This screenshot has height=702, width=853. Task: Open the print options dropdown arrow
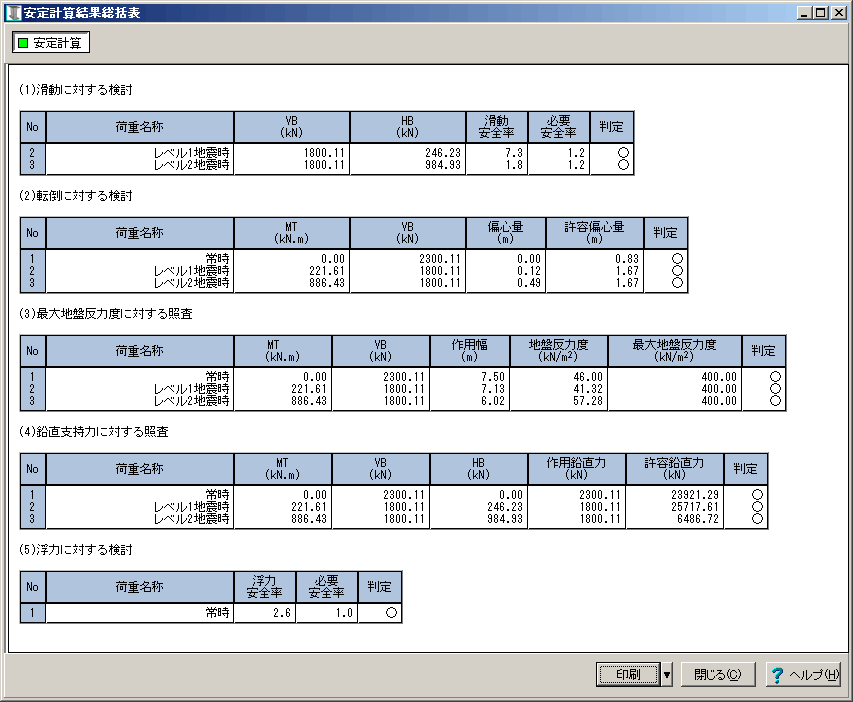pos(666,674)
